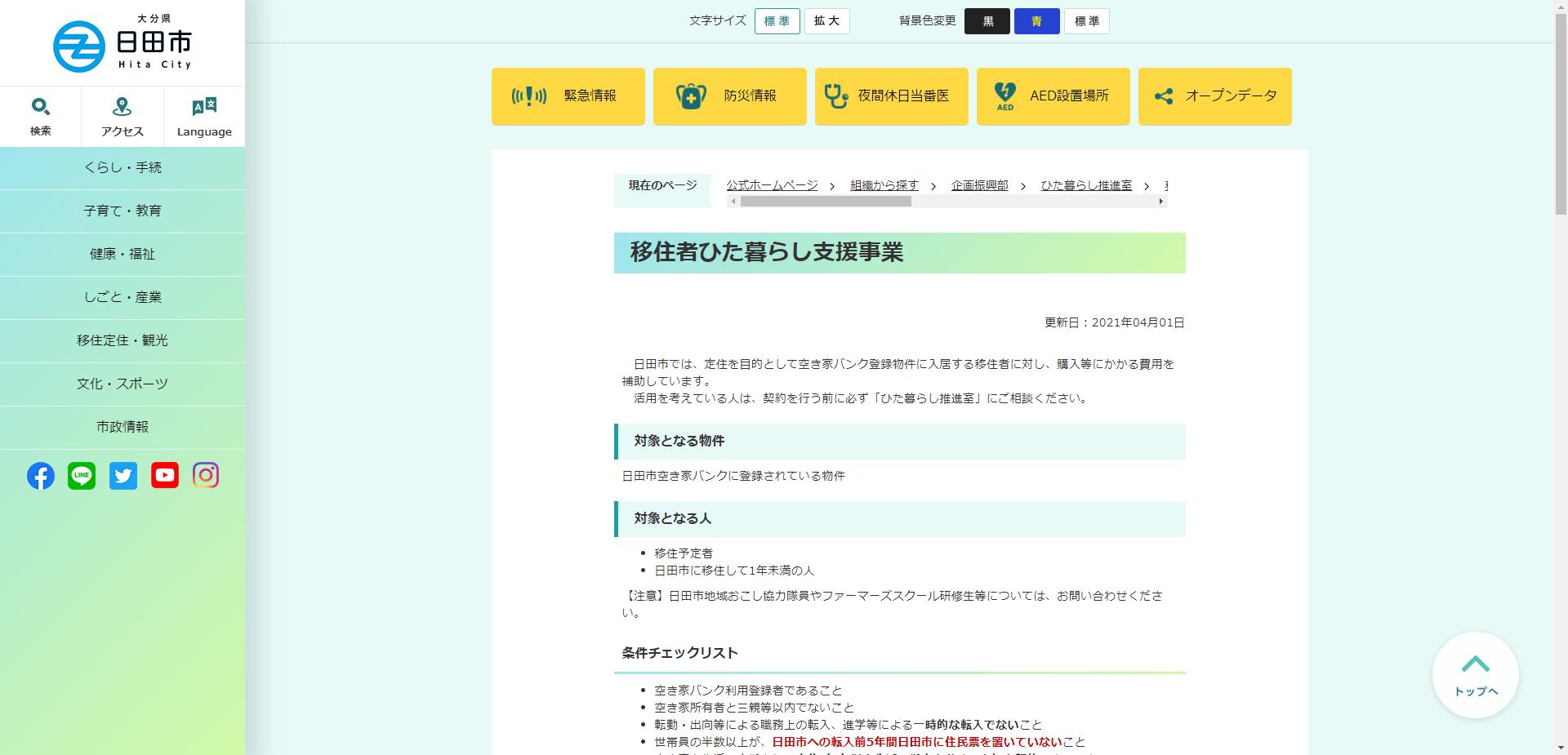
Task: Follow the 公式ホームページ breadcrumb link
Action: click(x=772, y=185)
